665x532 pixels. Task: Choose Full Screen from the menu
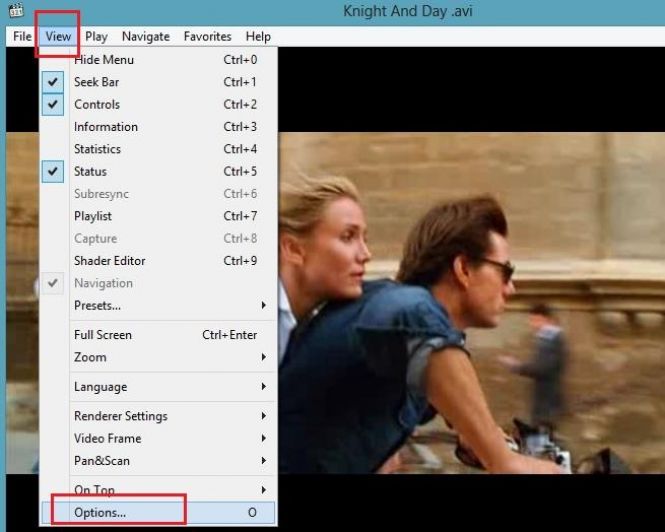pyautogui.click(x=158, y=335)
